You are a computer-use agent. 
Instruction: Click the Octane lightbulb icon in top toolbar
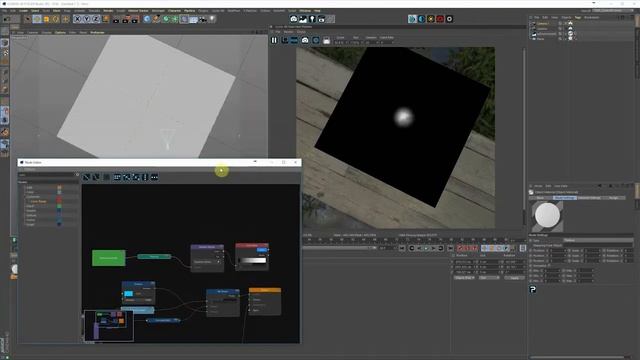[x=312, y=19]
